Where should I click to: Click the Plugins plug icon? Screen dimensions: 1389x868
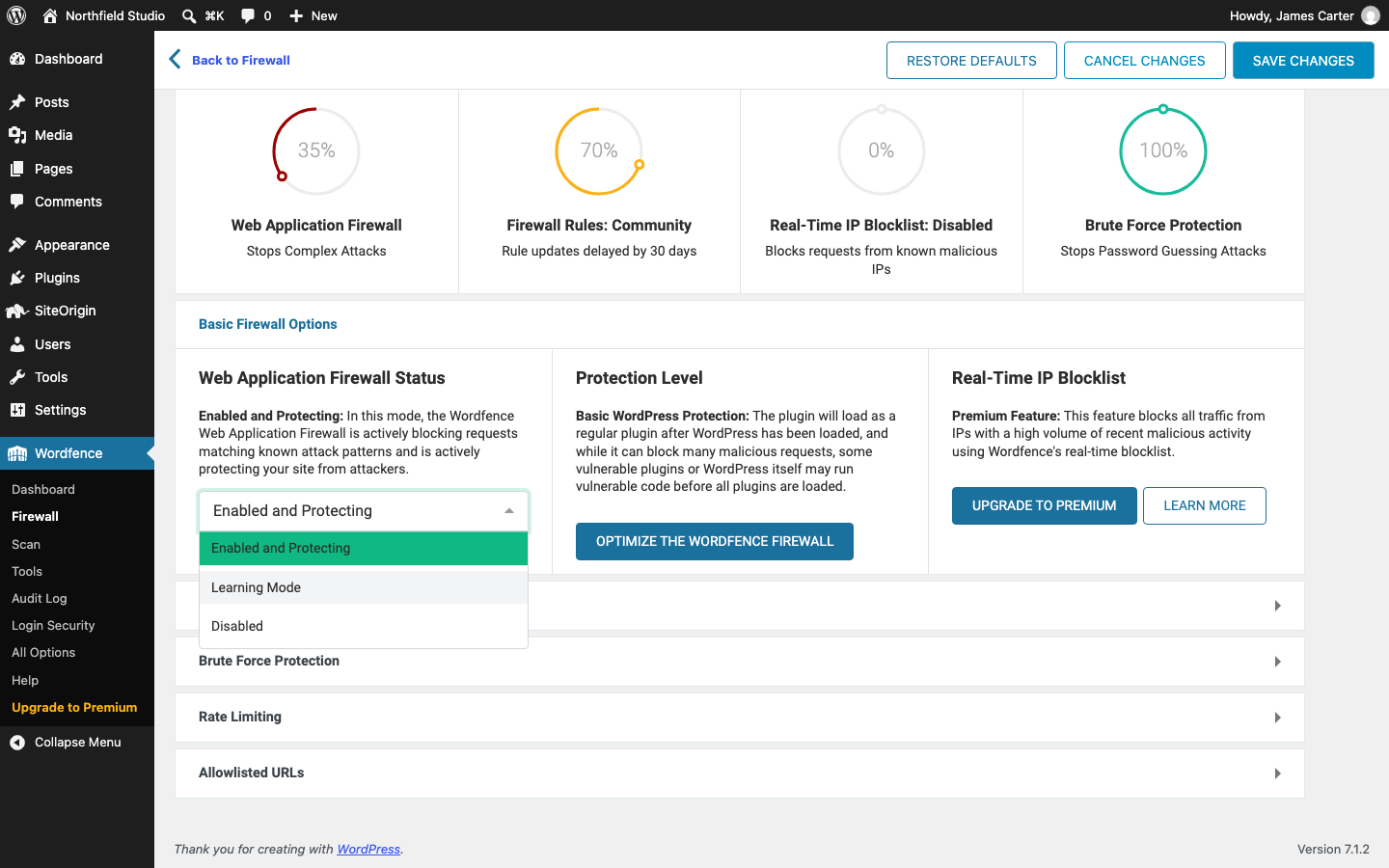17,278
